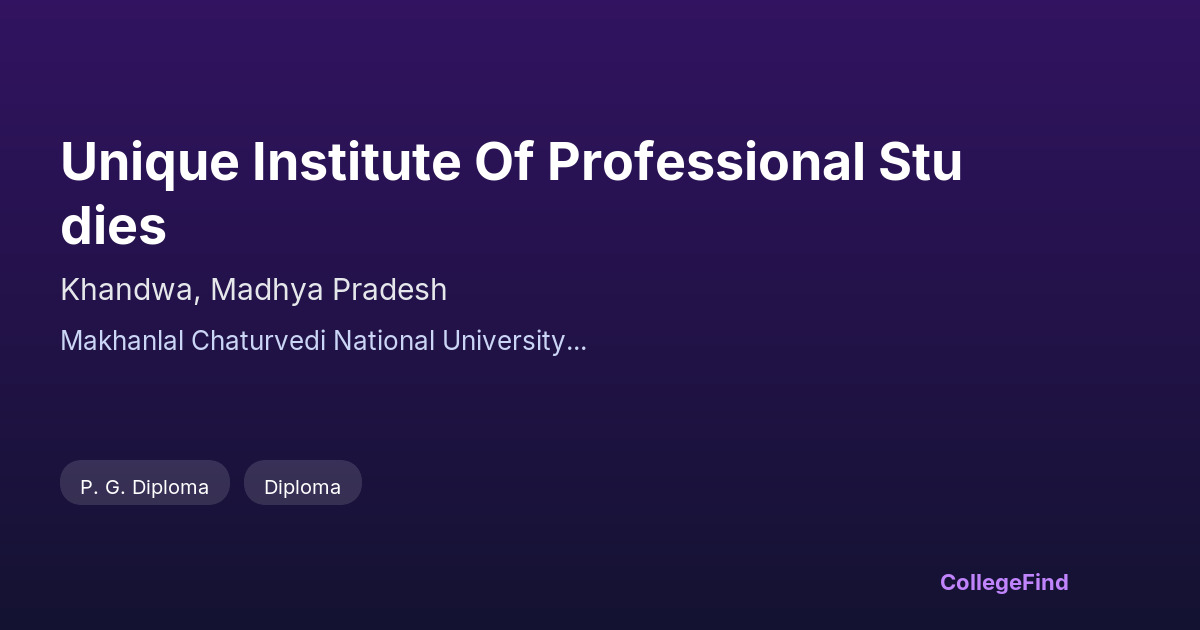The height and width of the screenshot is (630, 1200).
Task: Select "Madhya Pradesh" in the location line
Action: tap(328, 290)
